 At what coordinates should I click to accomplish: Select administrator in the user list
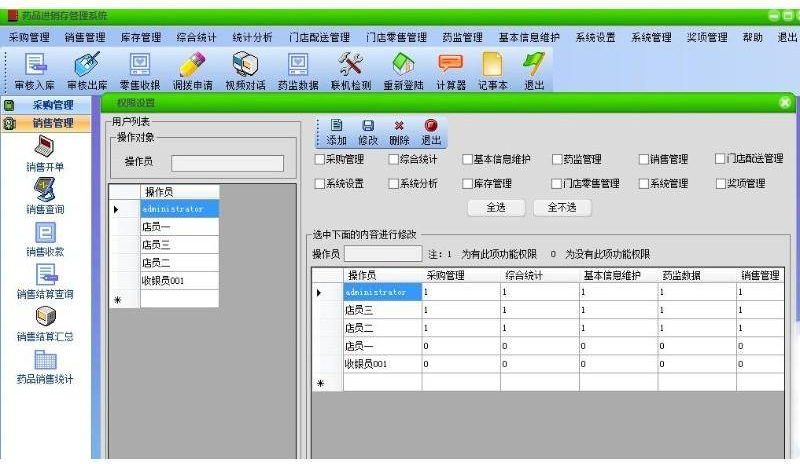180,209
